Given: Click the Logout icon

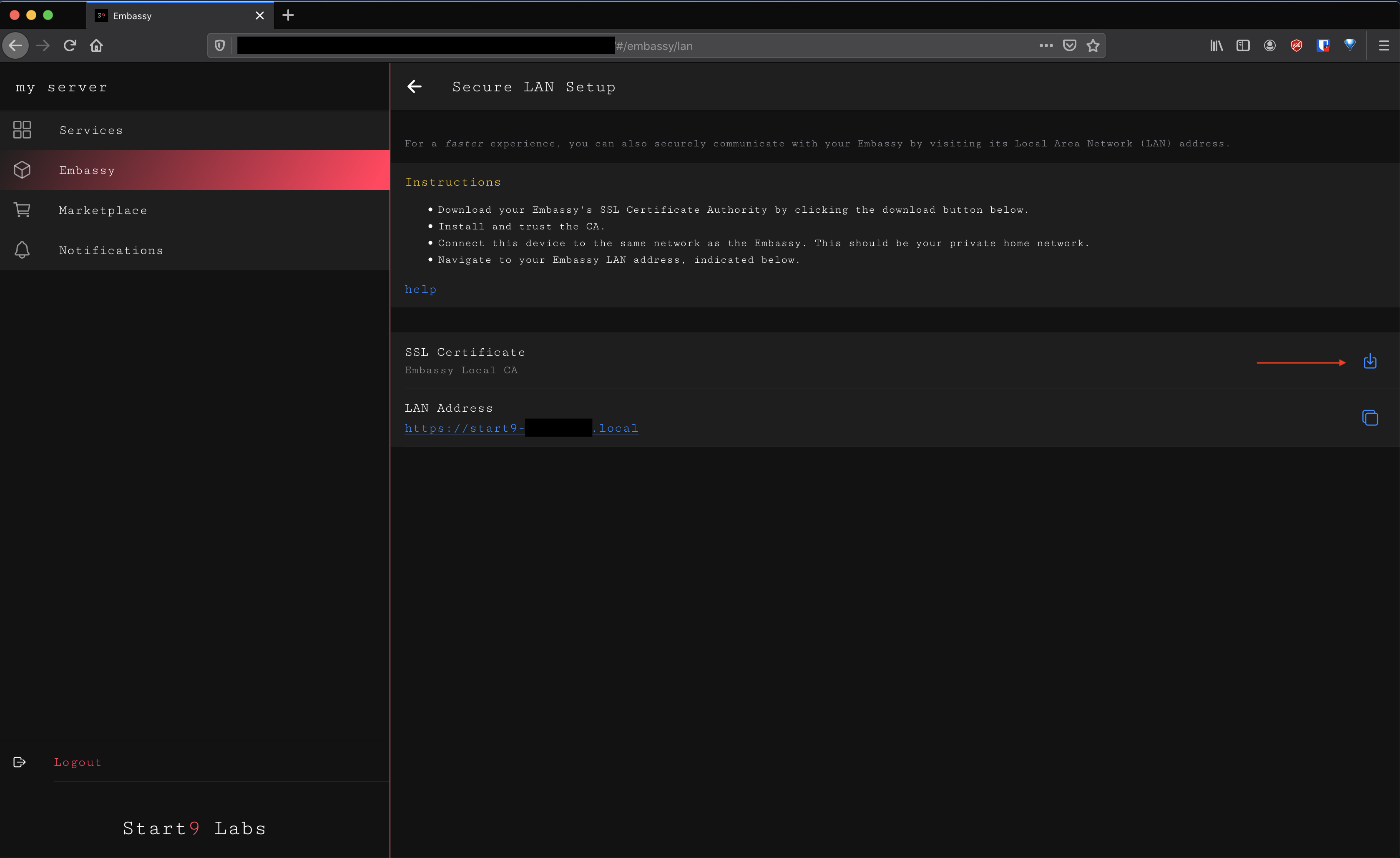Looking at the screenshot, I should (19, 762).
